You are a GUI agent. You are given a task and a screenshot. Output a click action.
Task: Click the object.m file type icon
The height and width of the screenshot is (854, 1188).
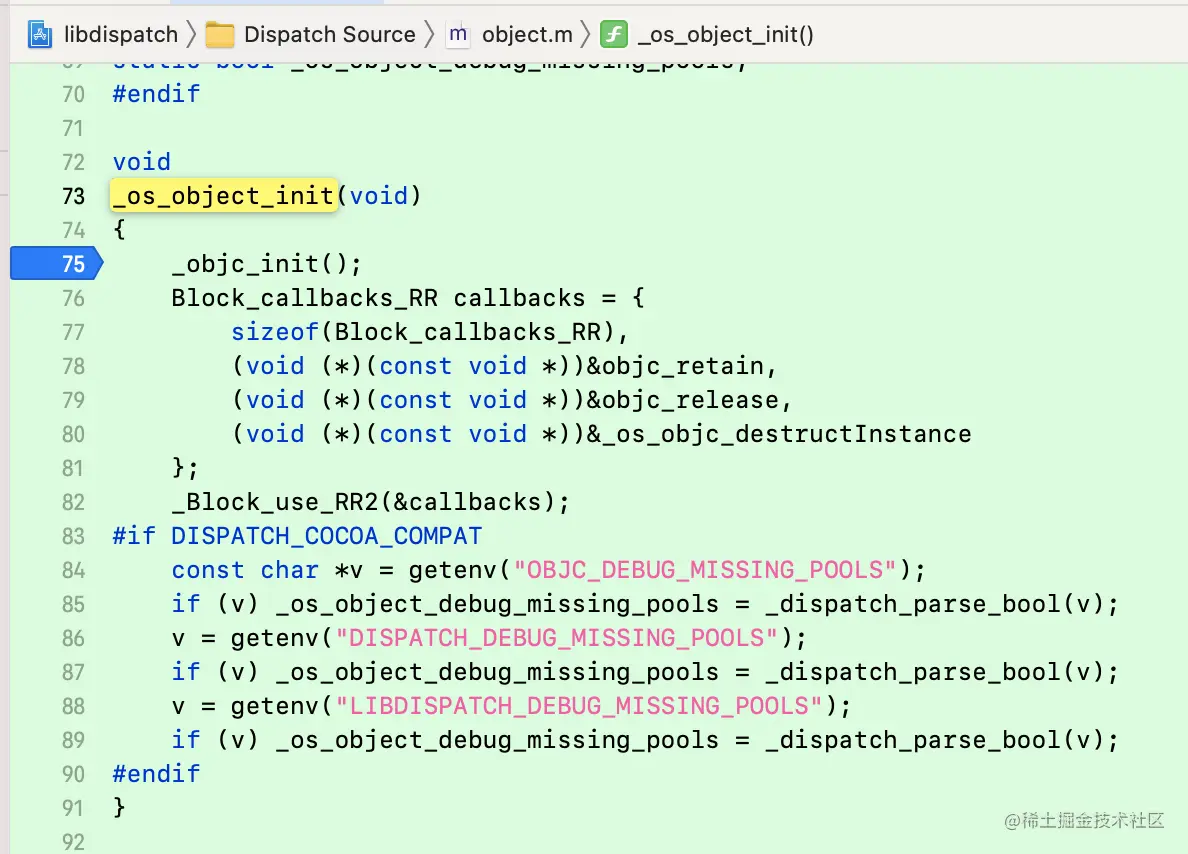pyautogui.click(x=457, y=35)
